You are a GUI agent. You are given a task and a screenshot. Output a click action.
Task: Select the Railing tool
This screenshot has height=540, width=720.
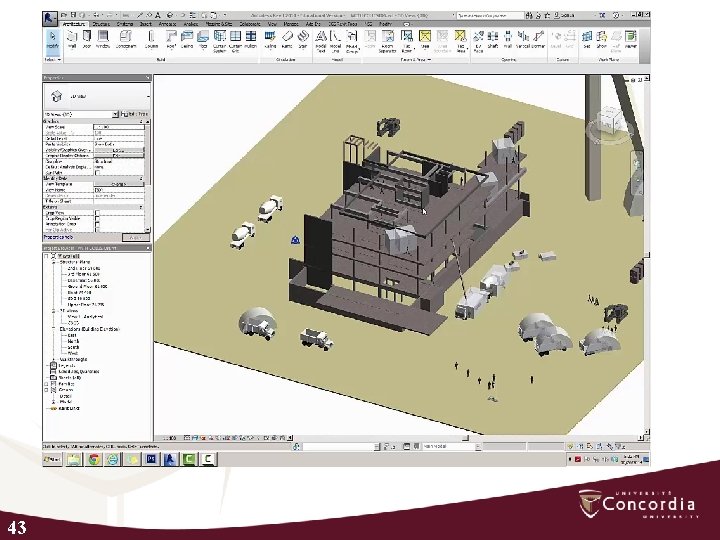(270, 39)
